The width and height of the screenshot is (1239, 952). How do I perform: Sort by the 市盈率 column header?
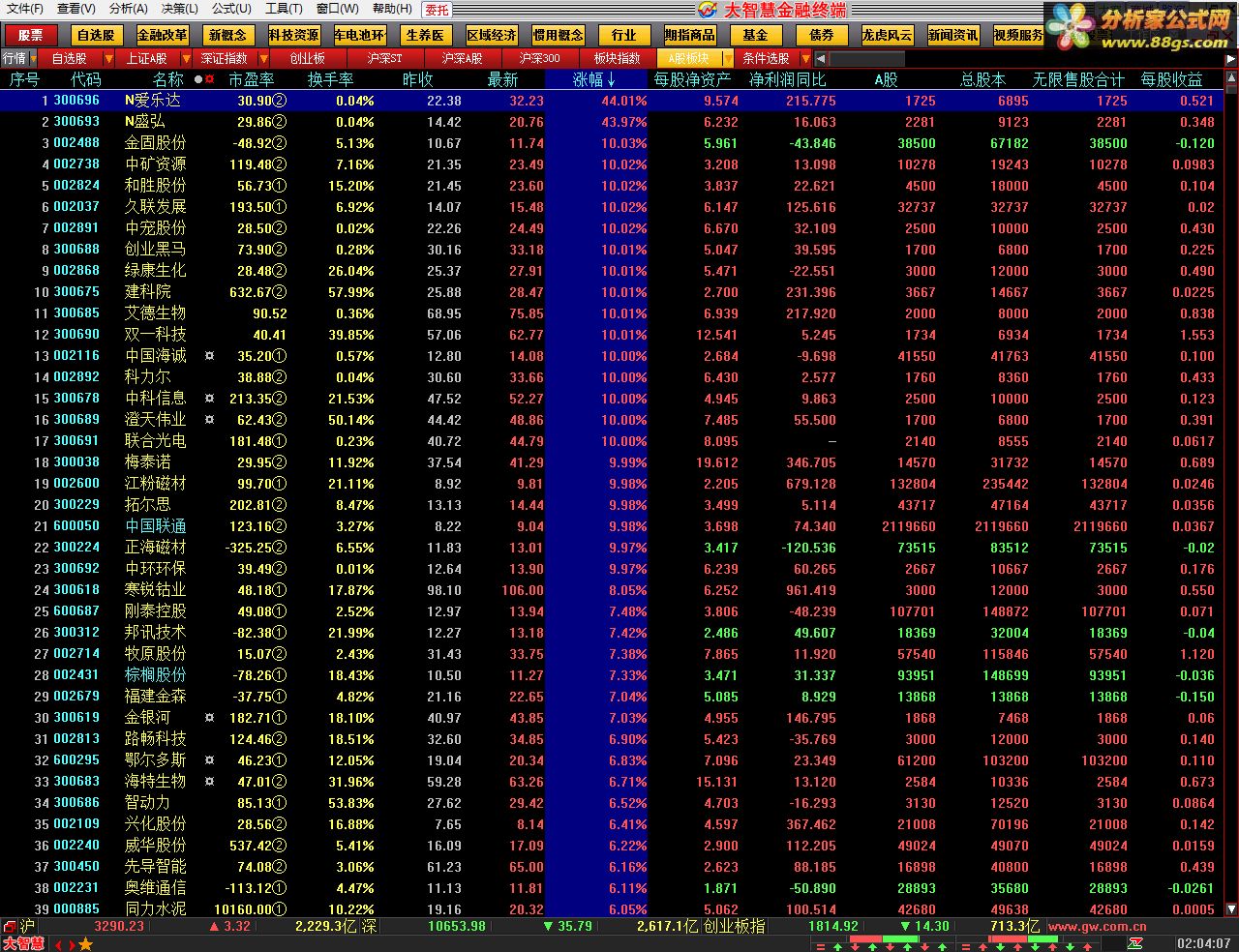(x=251, y=79)
